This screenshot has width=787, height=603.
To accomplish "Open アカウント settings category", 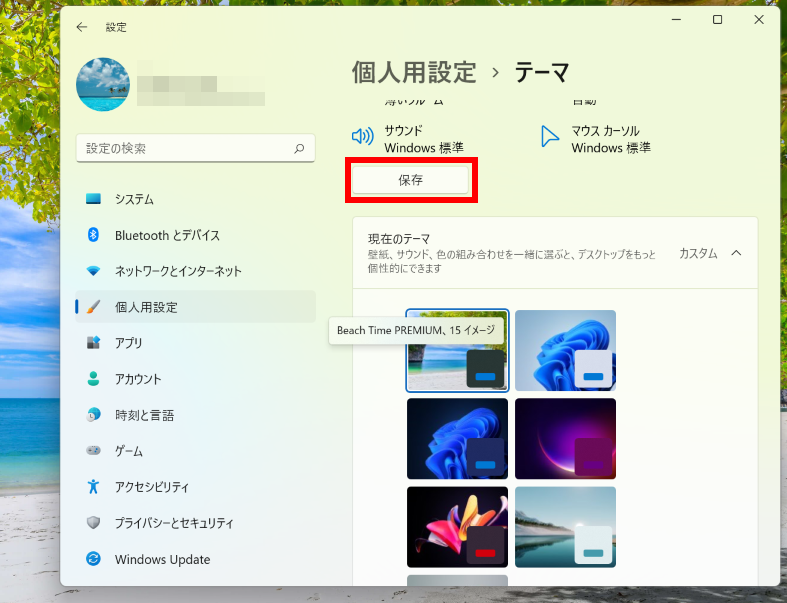I will point(195,379).
